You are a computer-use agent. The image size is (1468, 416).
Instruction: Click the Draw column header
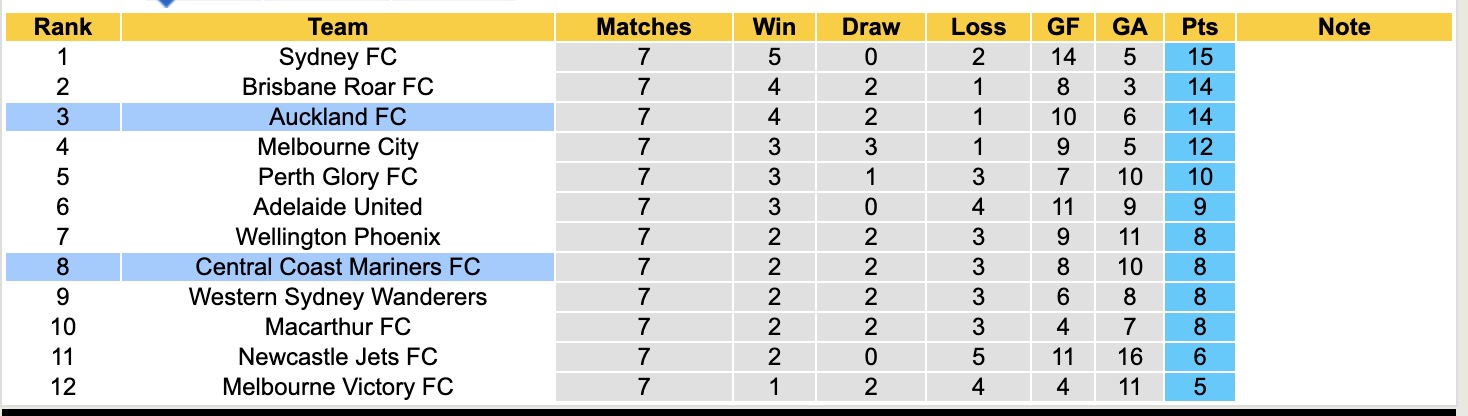870,27
